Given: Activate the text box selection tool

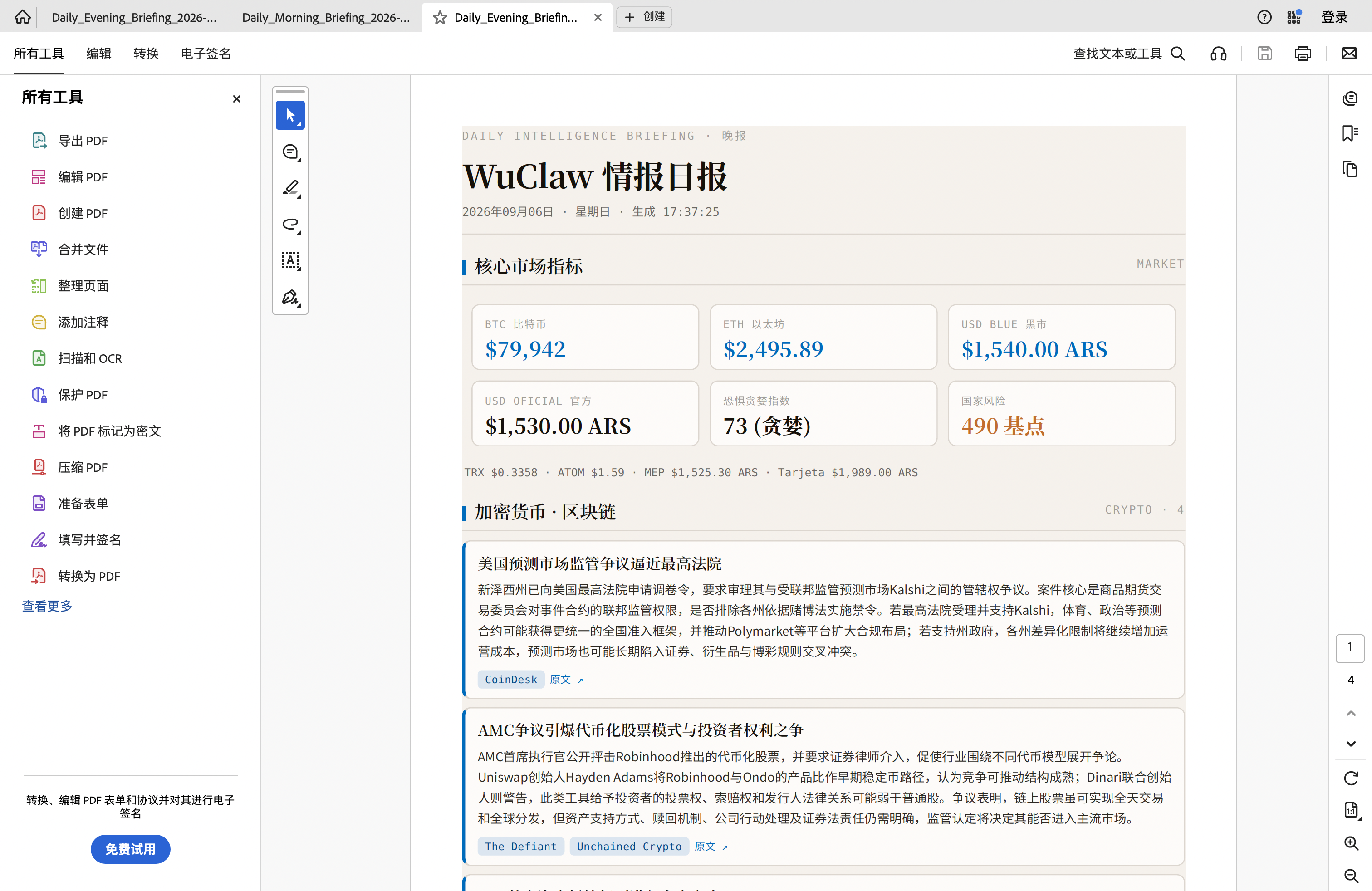Looking at the screenshot, I should (x=290, y=261).
